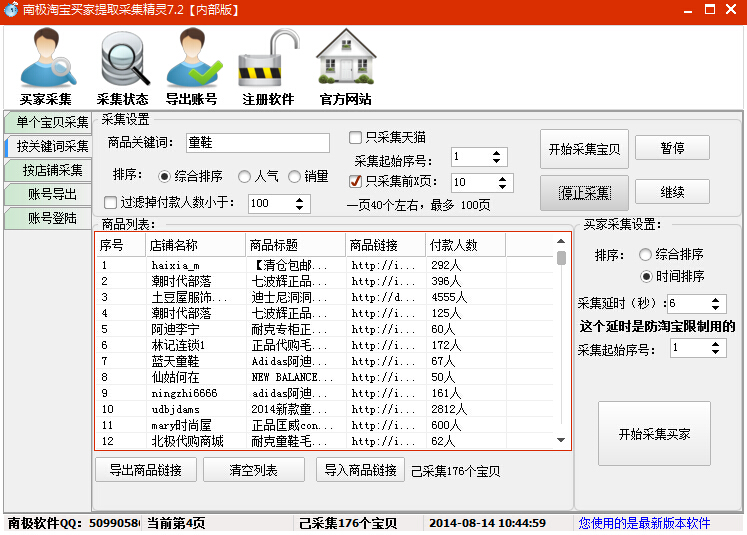Click the 店铺名称 column header
Screen dimensions: 747x535
(195, 245)
